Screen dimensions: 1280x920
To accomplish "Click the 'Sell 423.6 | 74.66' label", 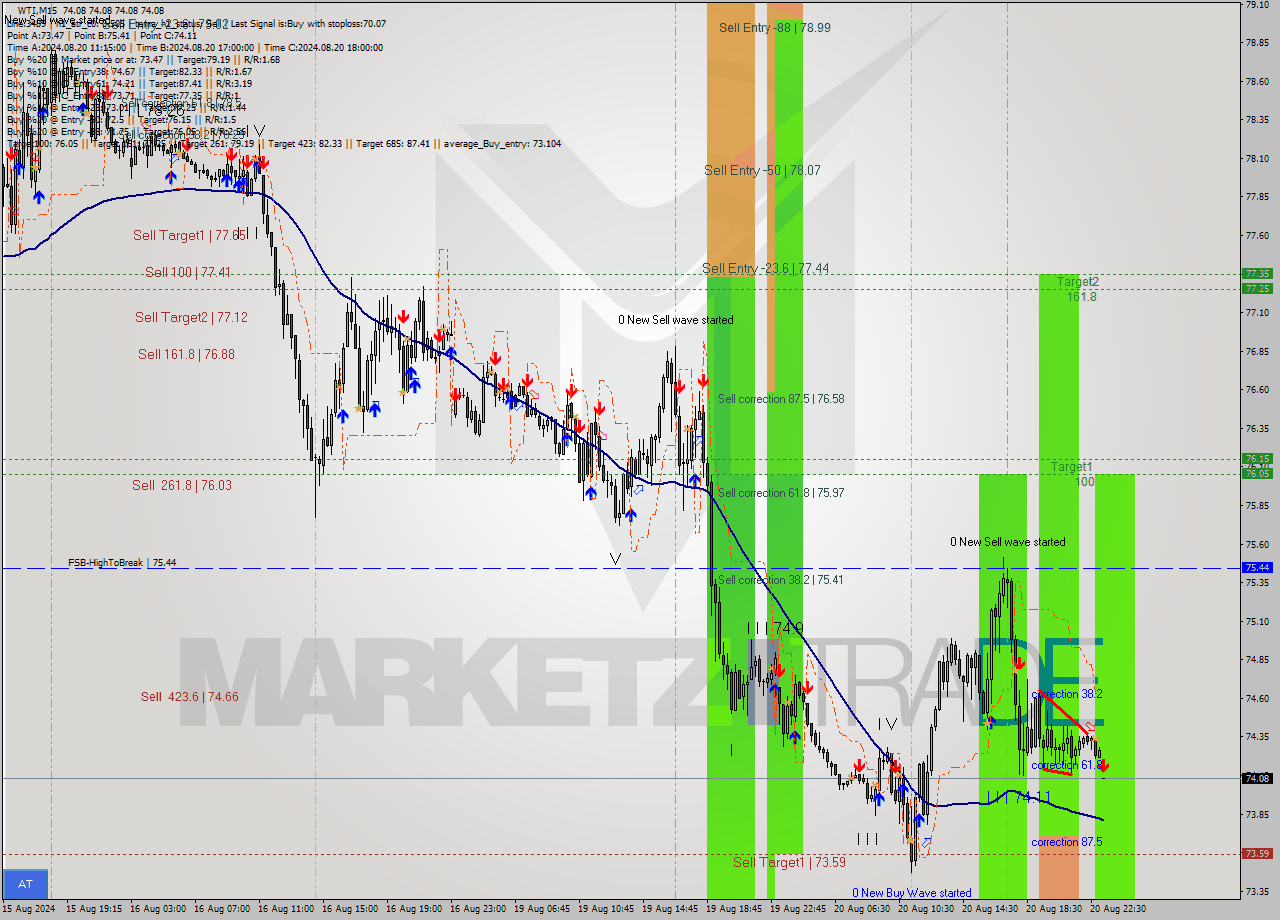I will pos(189,696).
